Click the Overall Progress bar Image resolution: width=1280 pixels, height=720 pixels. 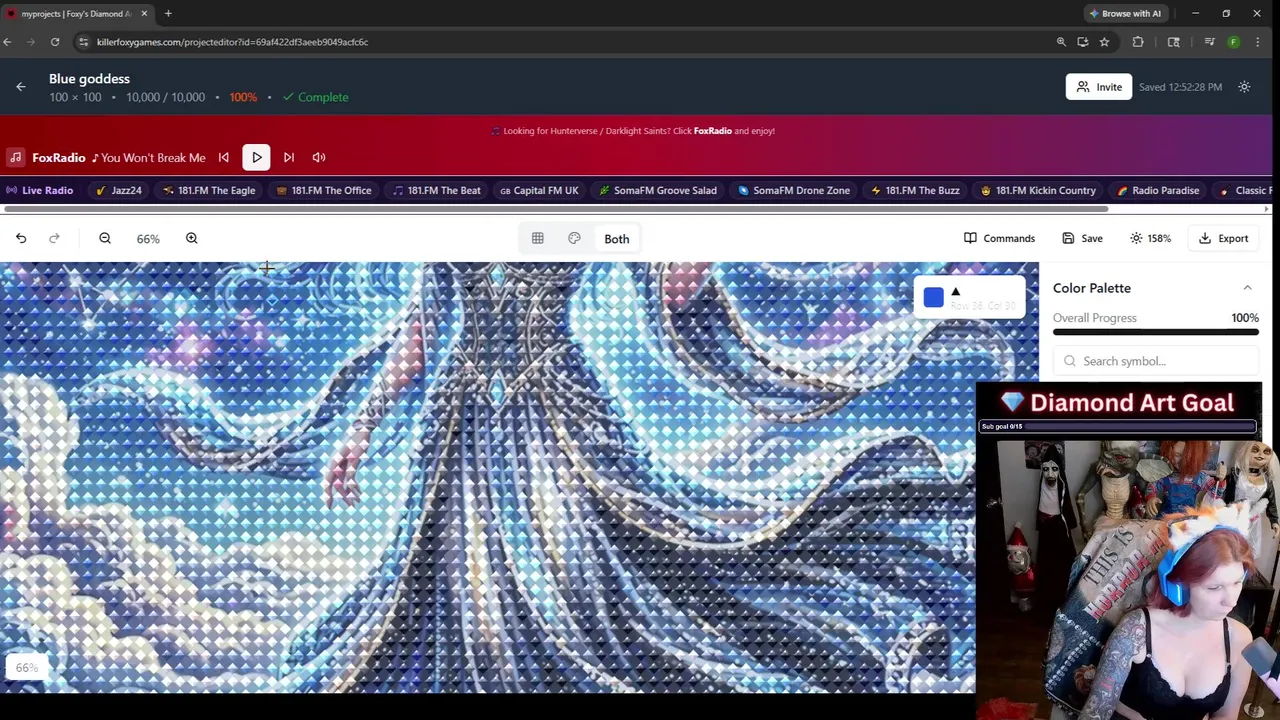pyautogui.click(x=1156, y=332)
